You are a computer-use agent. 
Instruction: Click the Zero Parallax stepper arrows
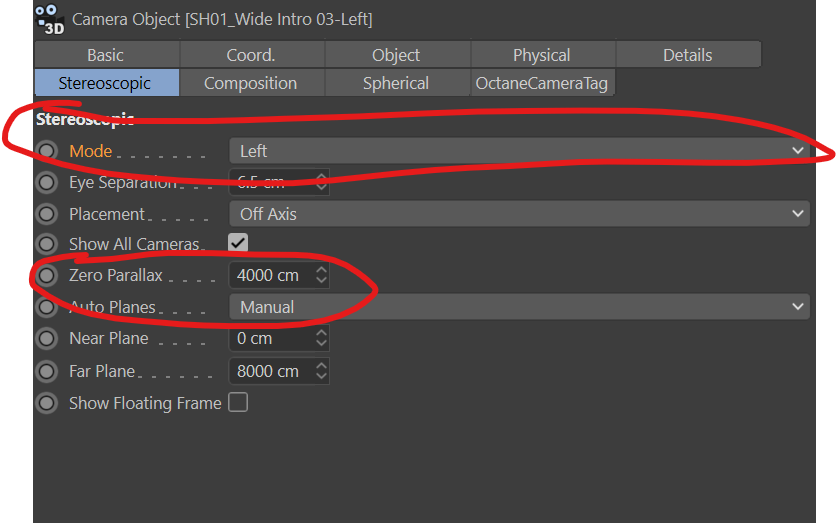point(321,275)
